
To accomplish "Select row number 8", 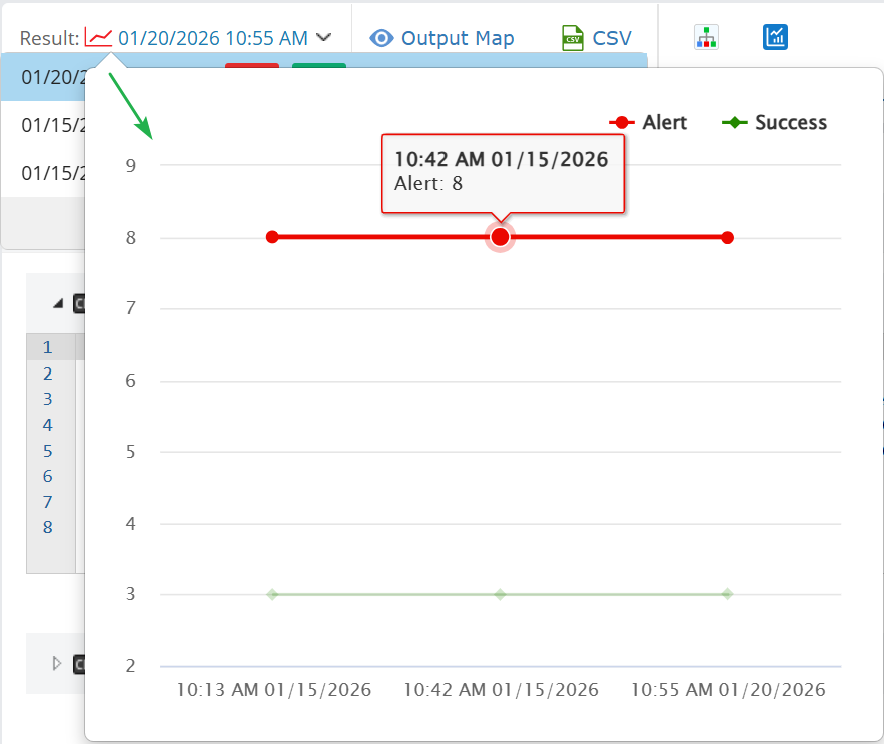I will point(47,527).
